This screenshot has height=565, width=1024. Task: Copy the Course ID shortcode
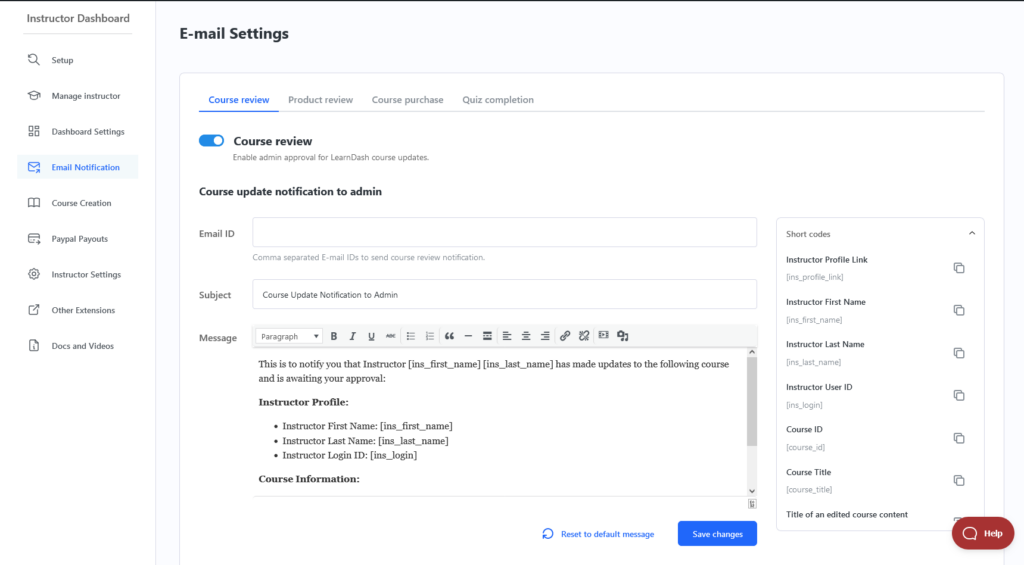click(x=958, y=438)
